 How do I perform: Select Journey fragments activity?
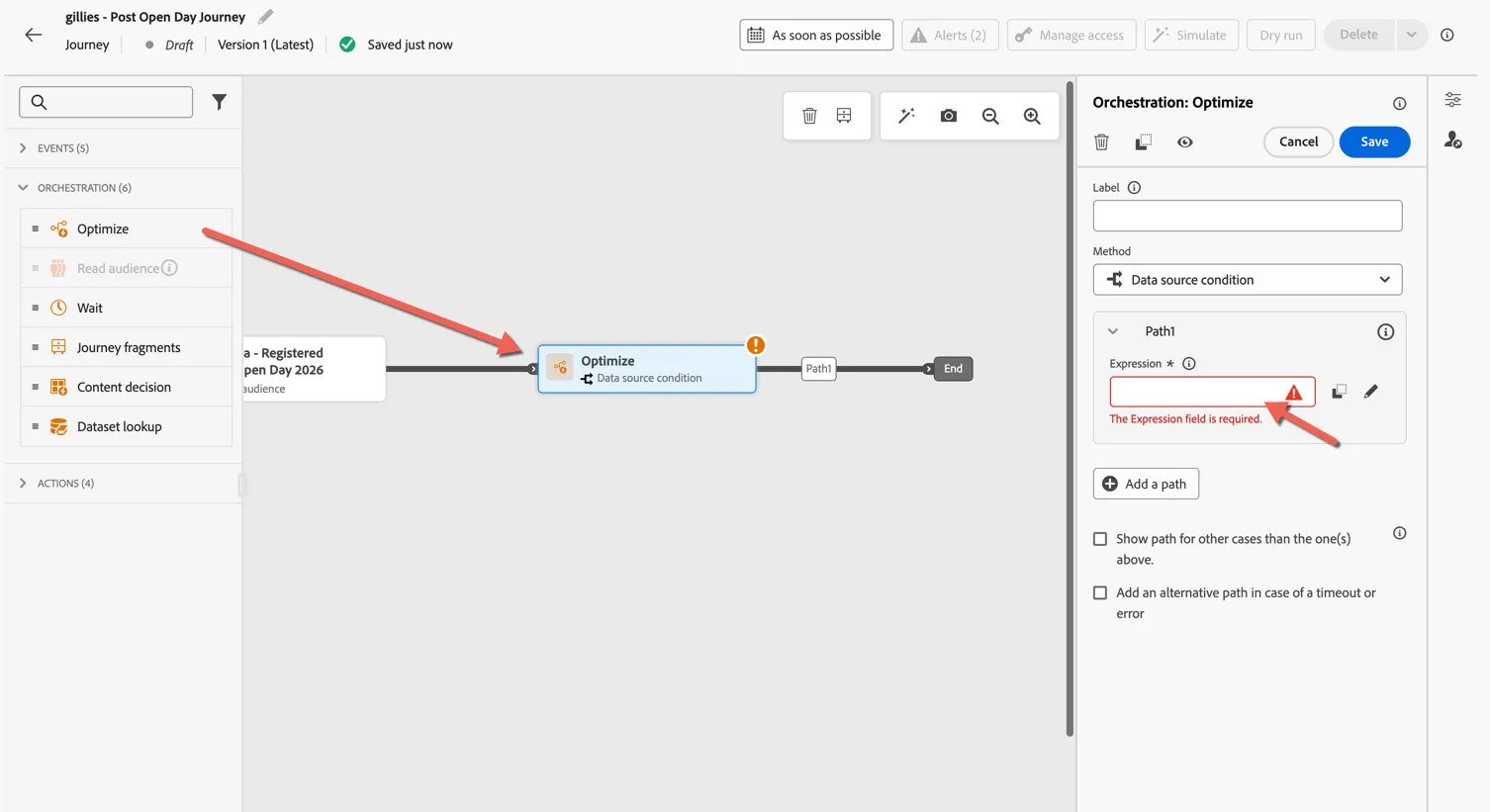[126, 347]
